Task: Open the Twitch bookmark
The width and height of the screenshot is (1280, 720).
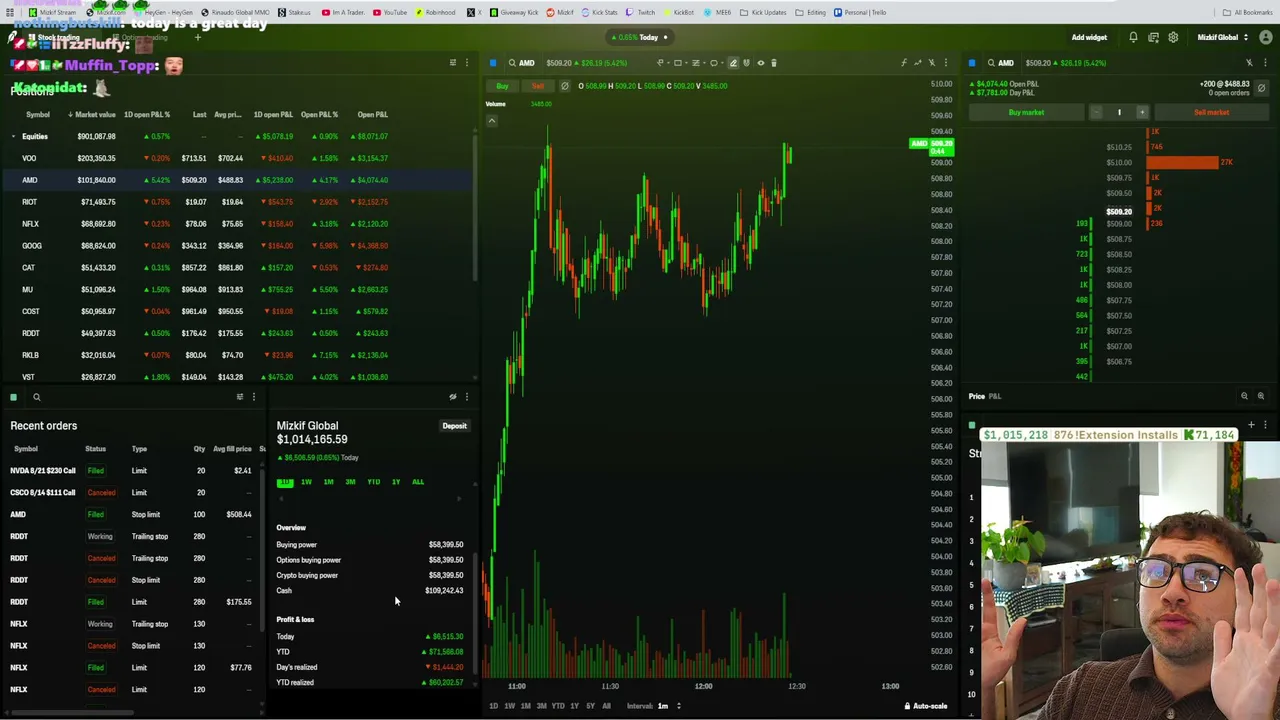Action: [x=641, y=12]
